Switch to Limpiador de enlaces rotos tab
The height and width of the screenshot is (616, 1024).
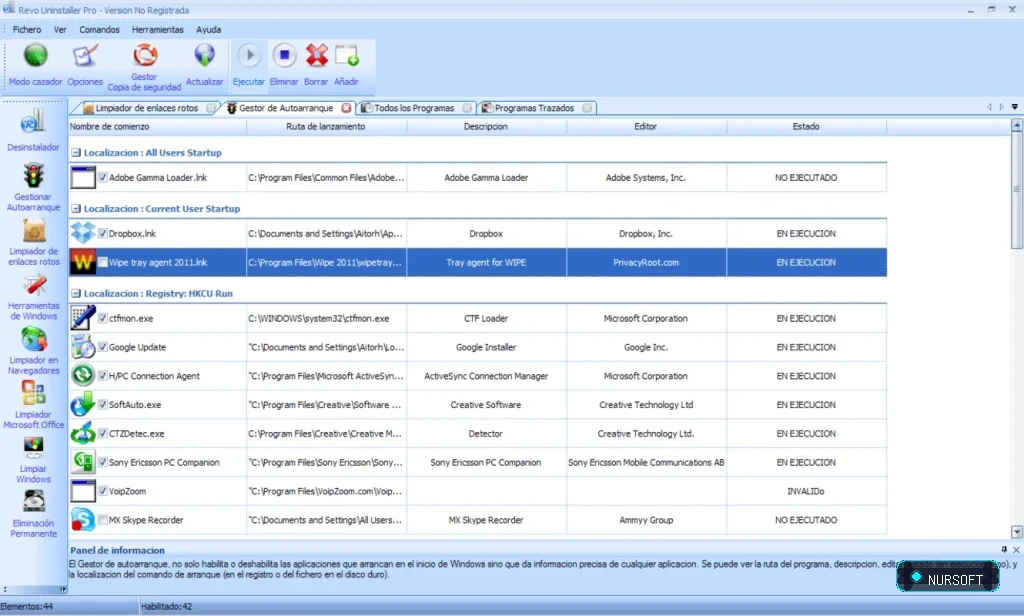click(x=146, y=108)
